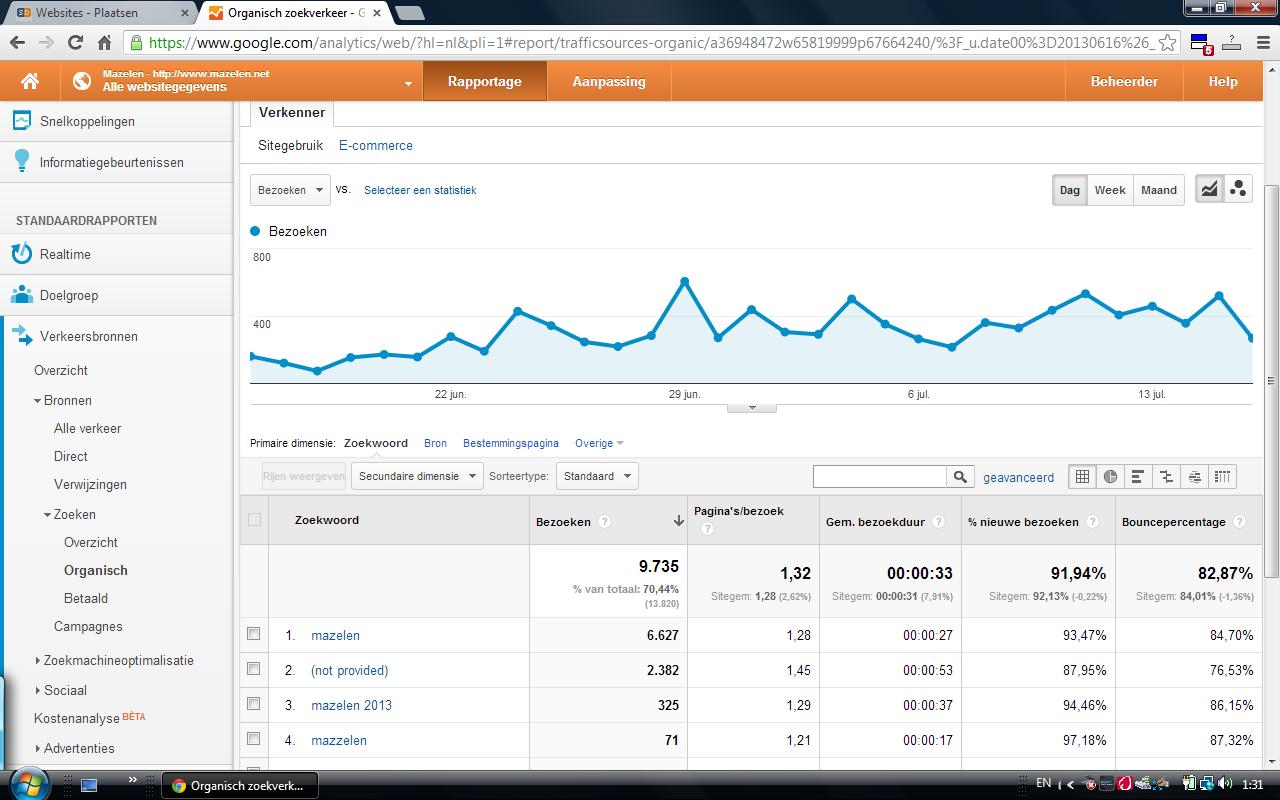The image size is (1280, 800).
Task: Switch to E-commerce tab
Action: pos(376,145)
